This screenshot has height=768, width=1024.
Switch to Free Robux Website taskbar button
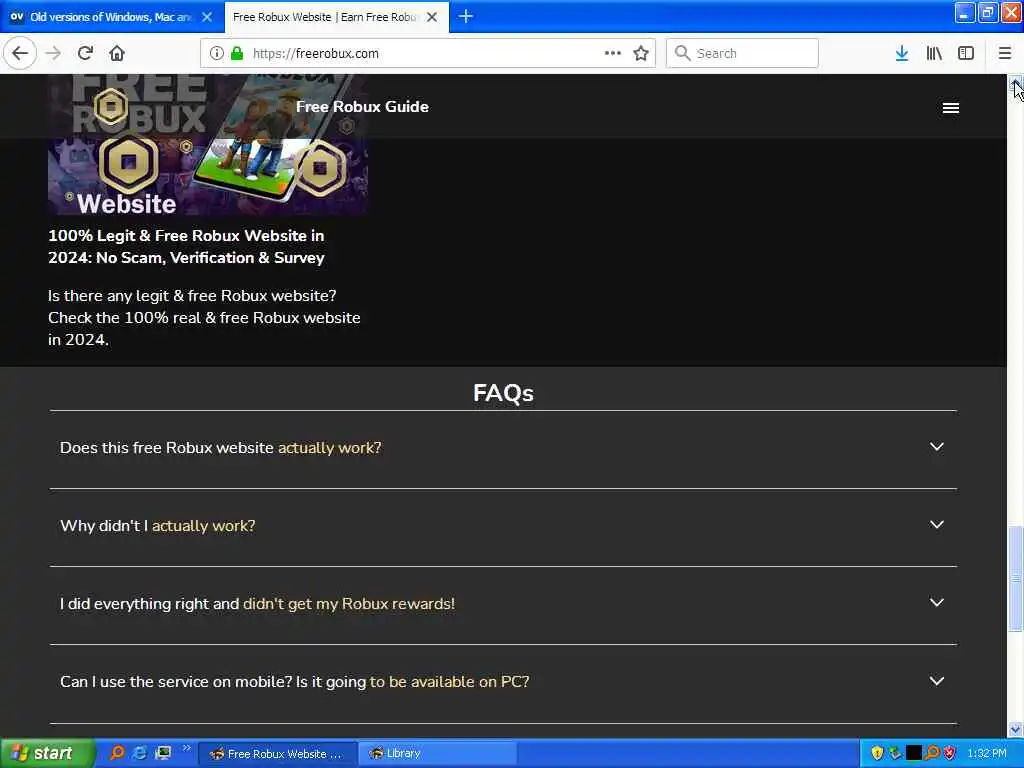[x=278, y=754]
